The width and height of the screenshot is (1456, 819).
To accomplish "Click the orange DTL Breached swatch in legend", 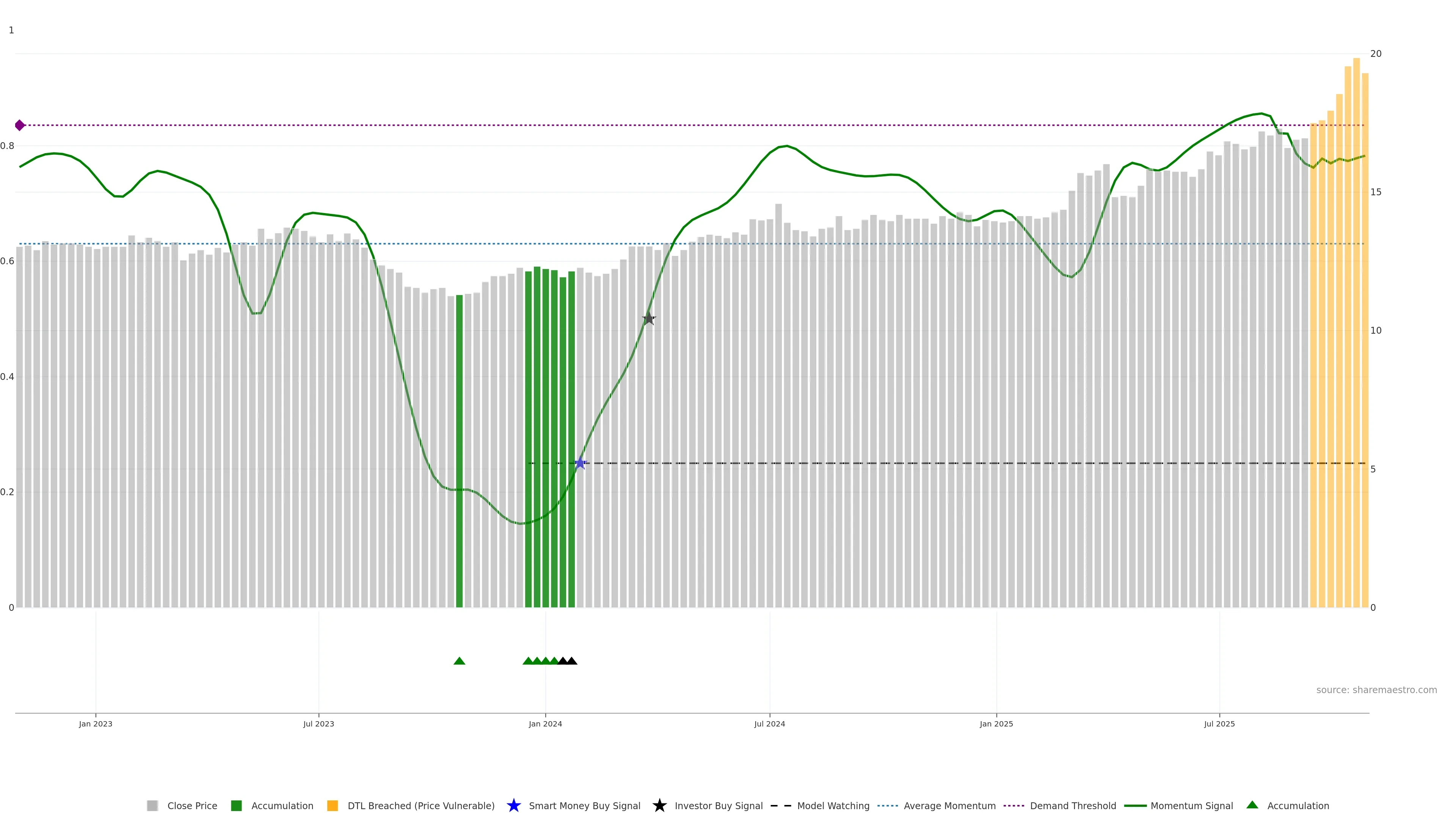I will 333,805.
